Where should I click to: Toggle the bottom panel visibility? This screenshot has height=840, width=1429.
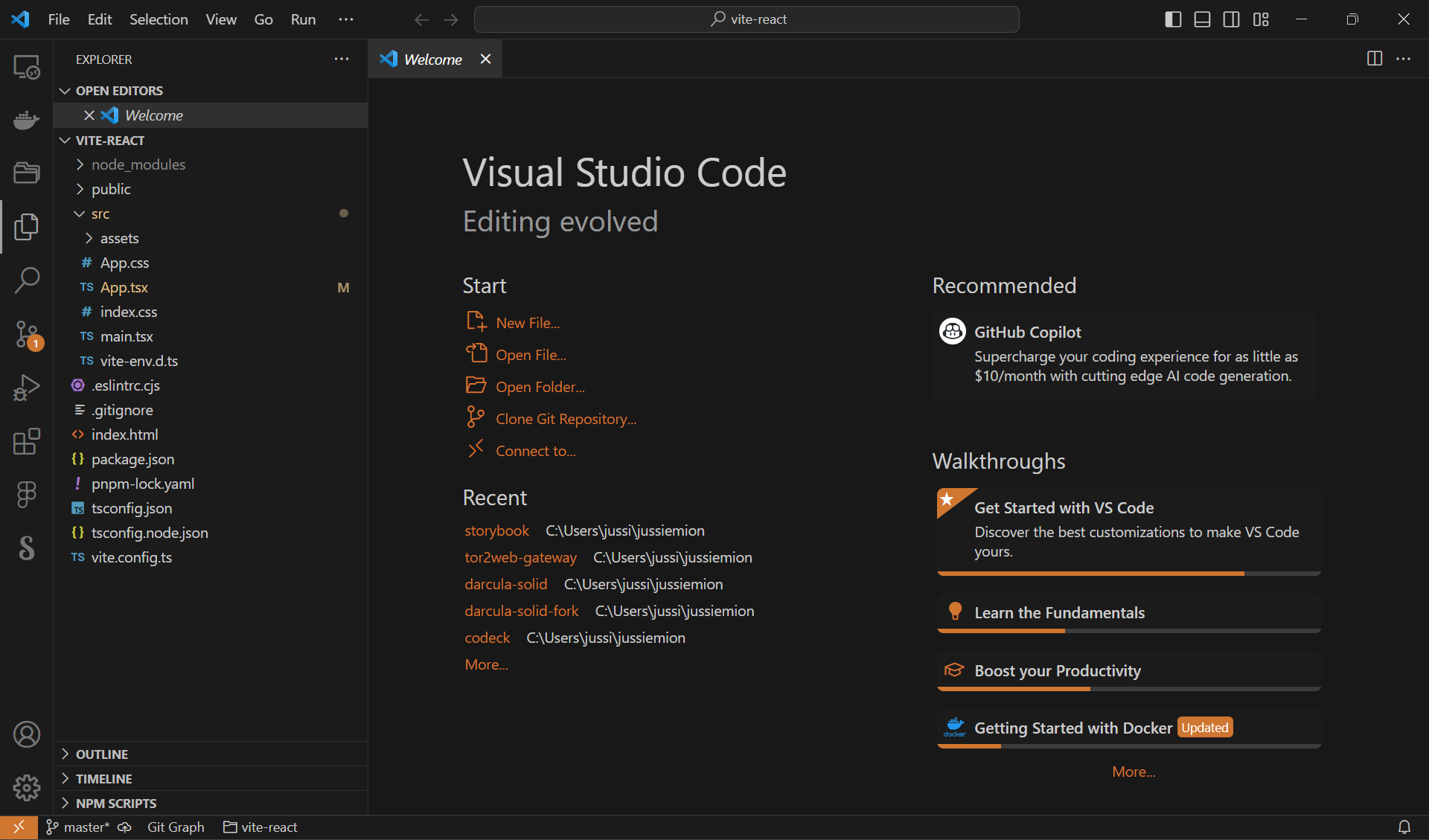[1202, 19]
